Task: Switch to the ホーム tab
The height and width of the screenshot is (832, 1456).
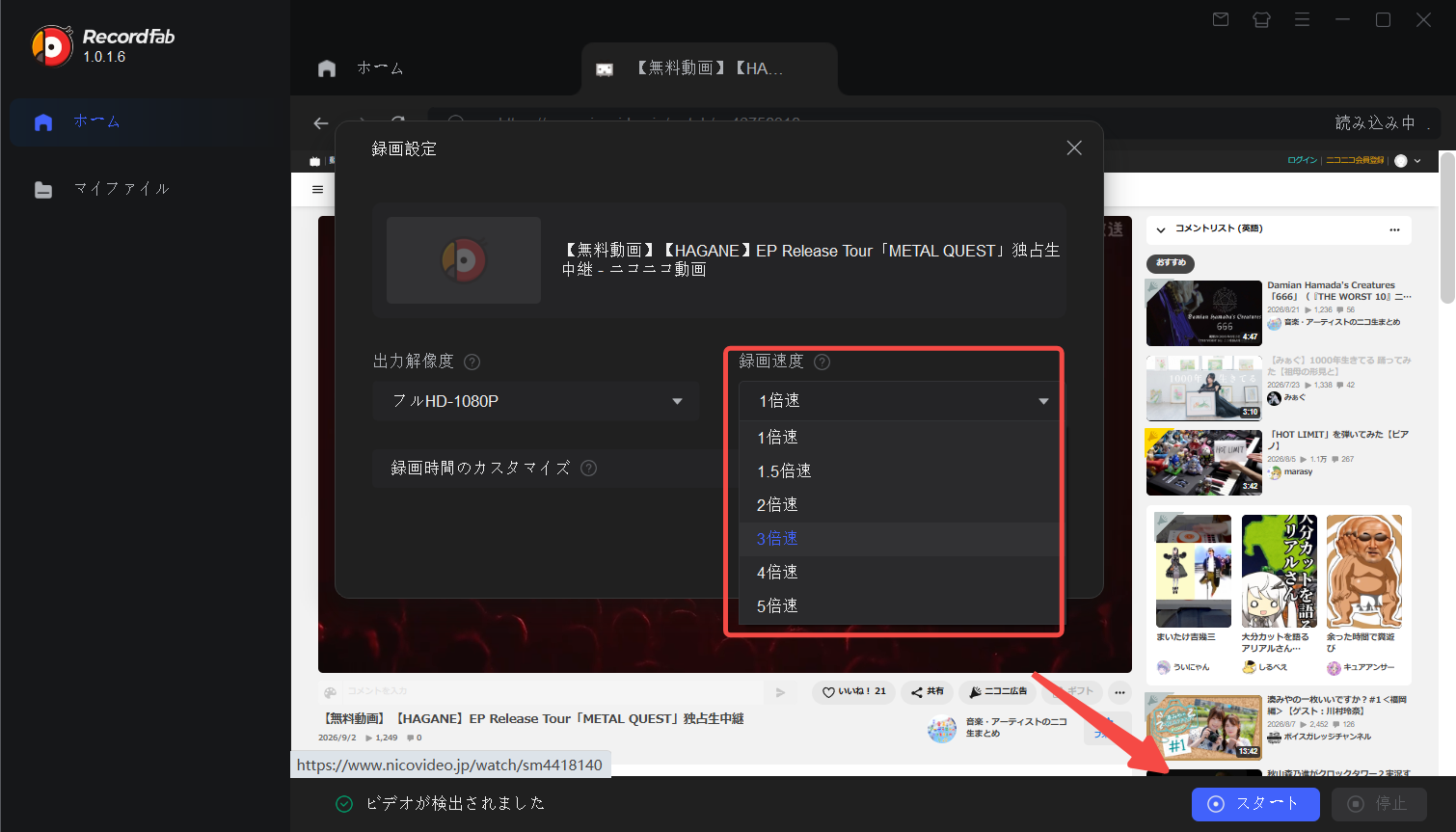Action: coord(362,68)
